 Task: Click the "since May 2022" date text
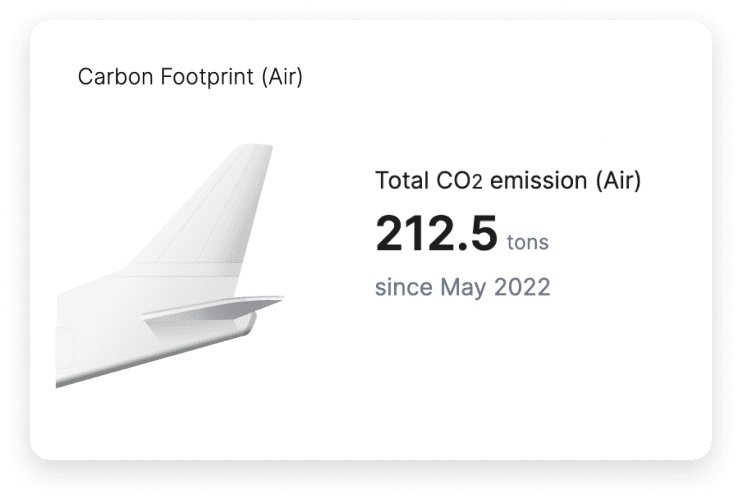click(462, 288)
